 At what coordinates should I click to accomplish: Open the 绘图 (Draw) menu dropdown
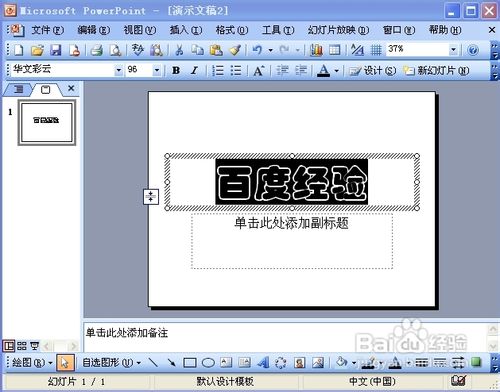(32, 362)
